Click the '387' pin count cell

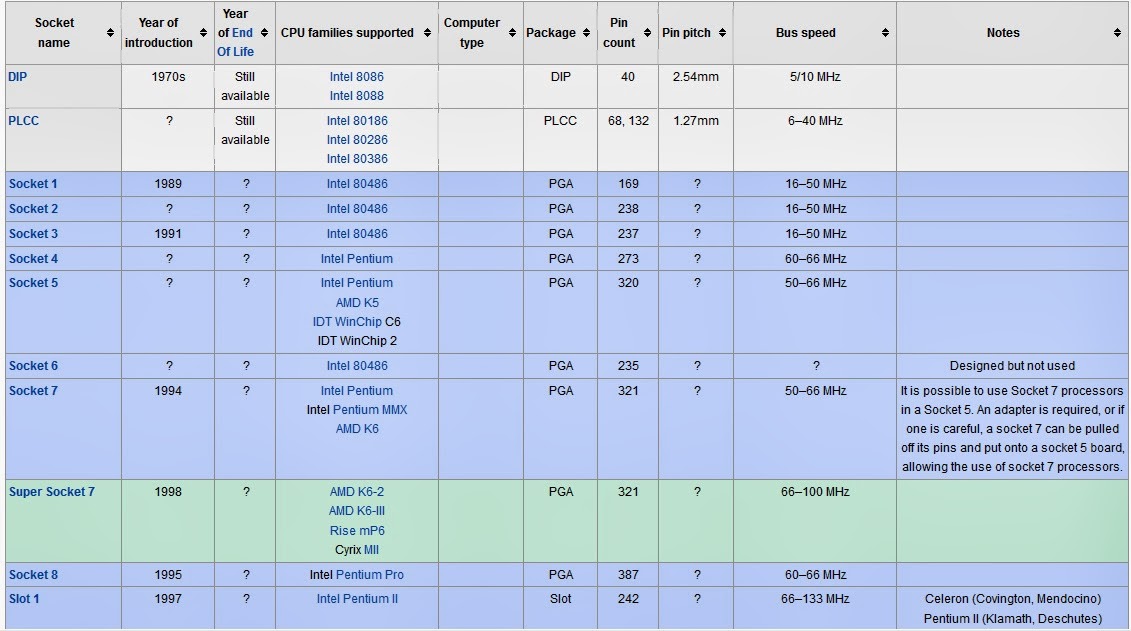[628, 575]
